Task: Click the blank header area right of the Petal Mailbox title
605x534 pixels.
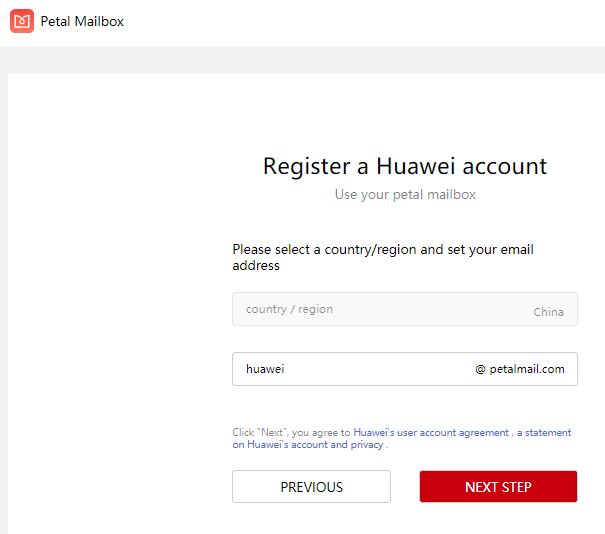Action: point(363,22)
